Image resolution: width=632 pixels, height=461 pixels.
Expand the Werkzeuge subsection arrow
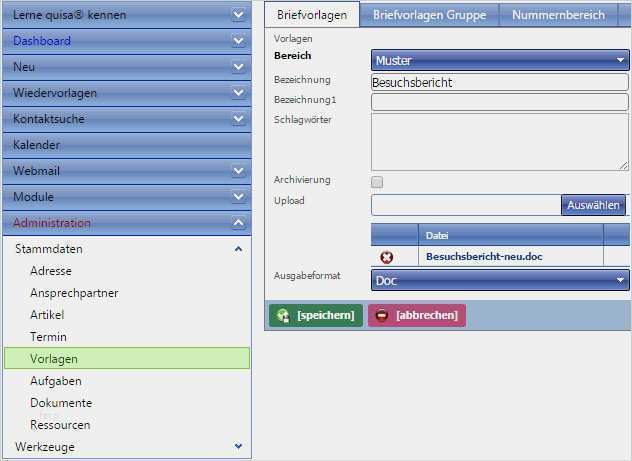pos(238,446)
